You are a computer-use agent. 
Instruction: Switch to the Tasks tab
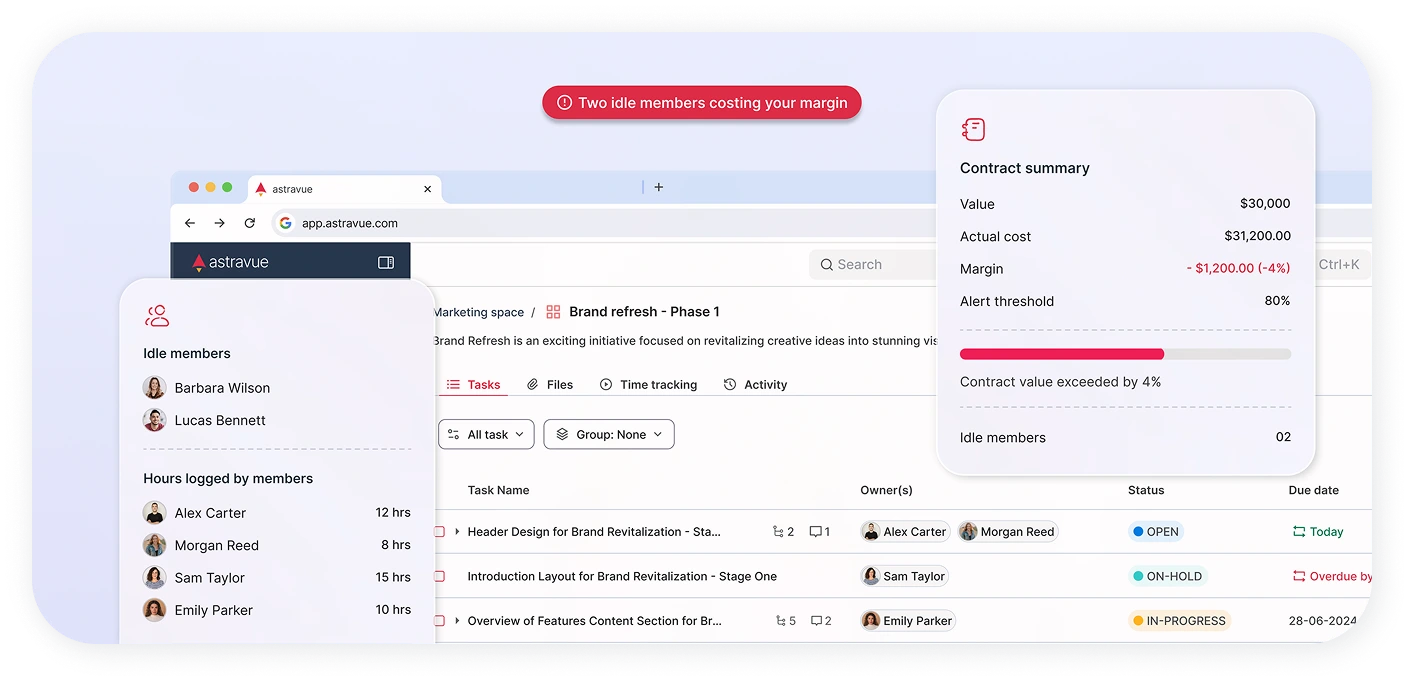(x=473, y=384)
